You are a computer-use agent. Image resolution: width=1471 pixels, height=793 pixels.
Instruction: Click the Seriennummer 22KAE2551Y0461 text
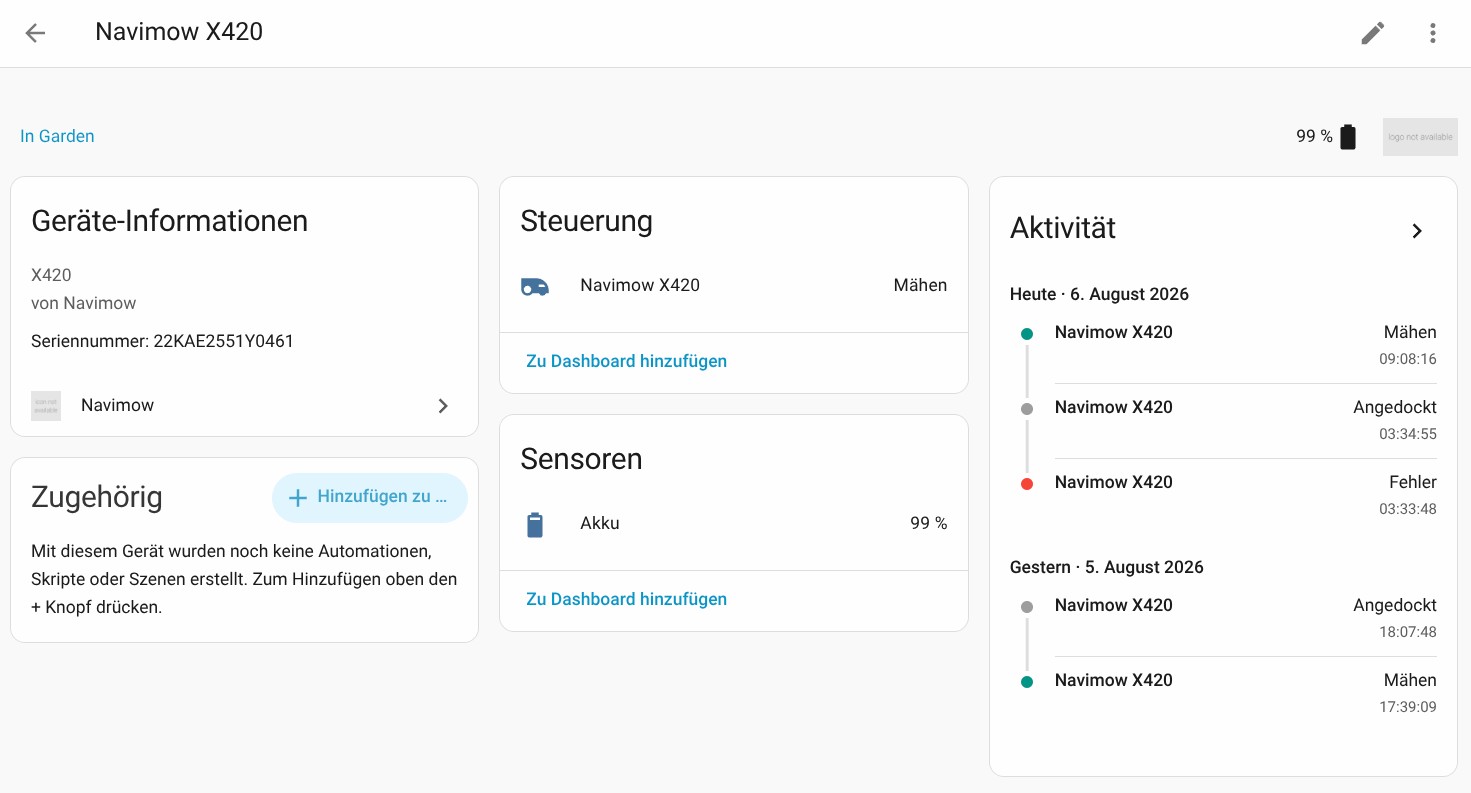point(162,341)
